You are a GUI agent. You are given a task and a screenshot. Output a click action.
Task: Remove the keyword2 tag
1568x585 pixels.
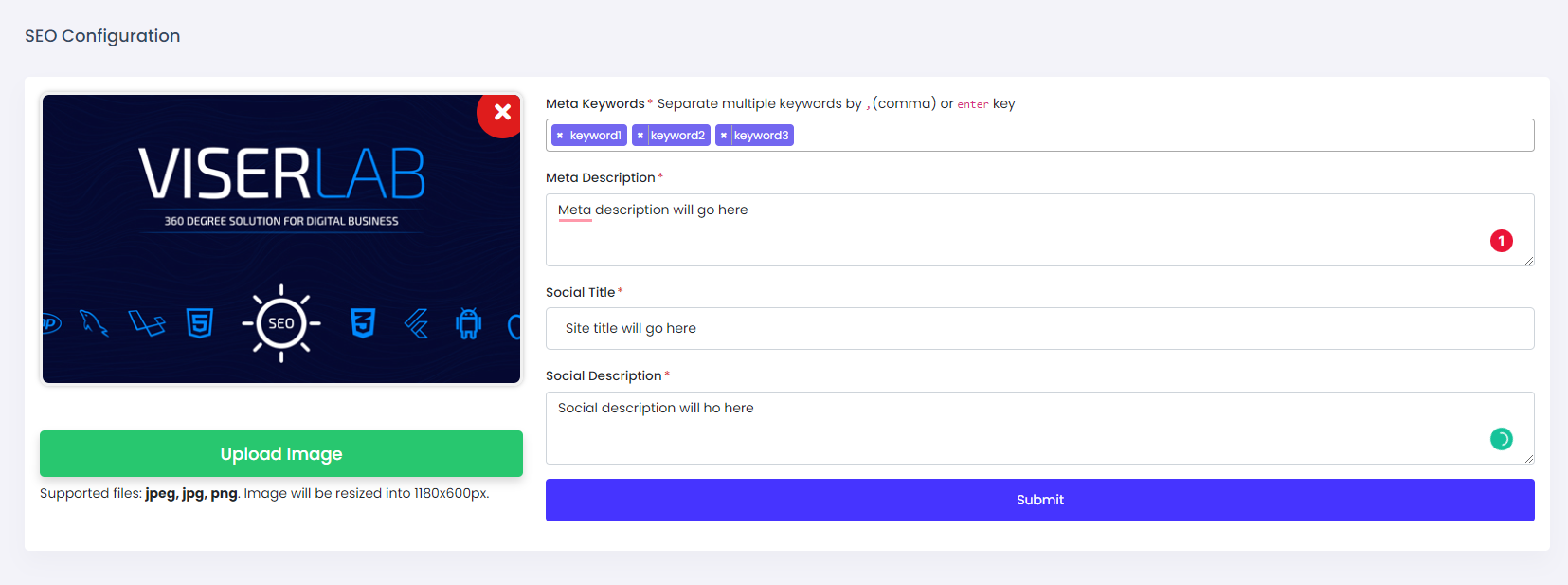640,136
